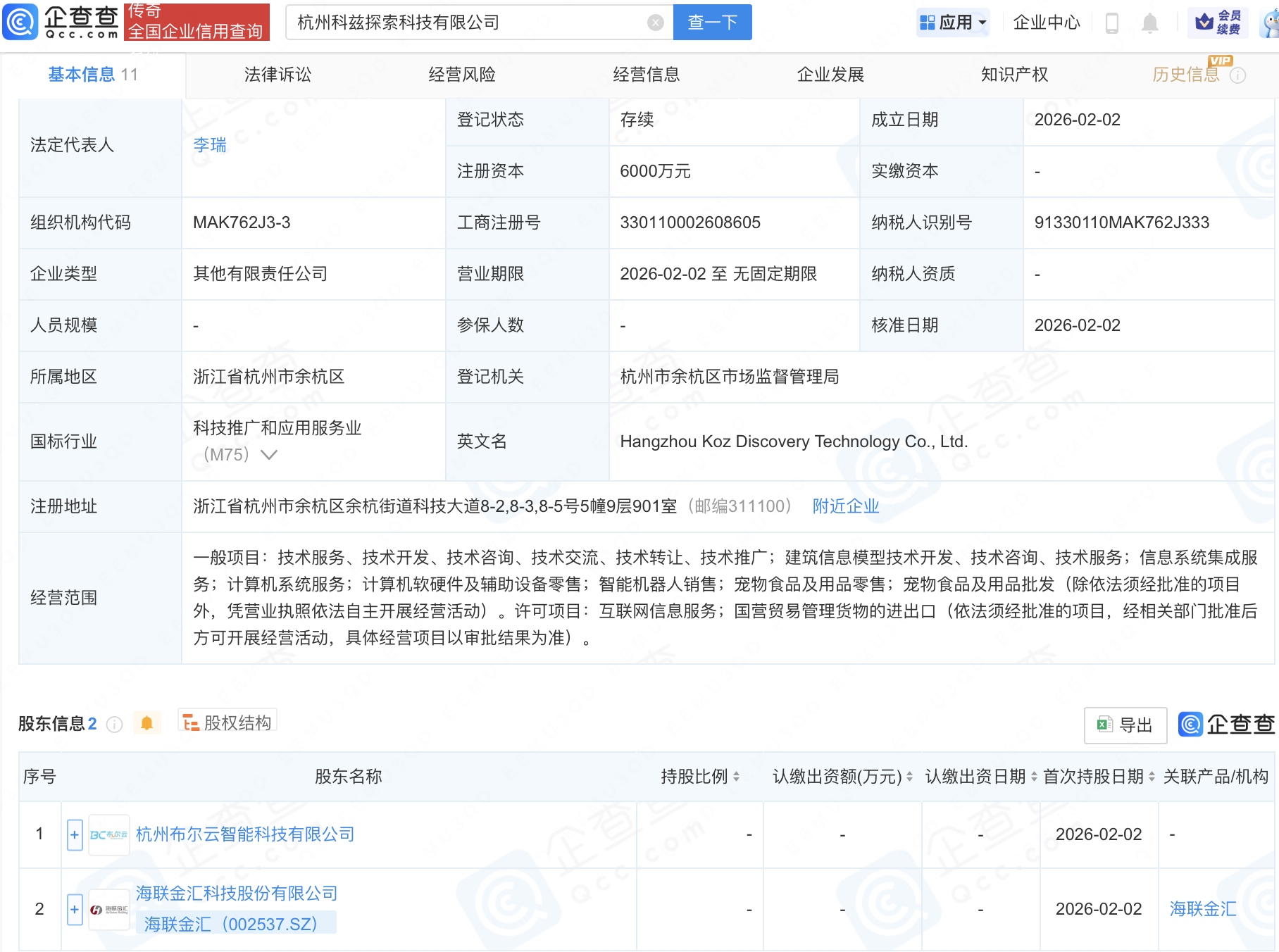1279x952 pixels.
Task: Sort by 认缴出资额 column
Action: [909, 777]
